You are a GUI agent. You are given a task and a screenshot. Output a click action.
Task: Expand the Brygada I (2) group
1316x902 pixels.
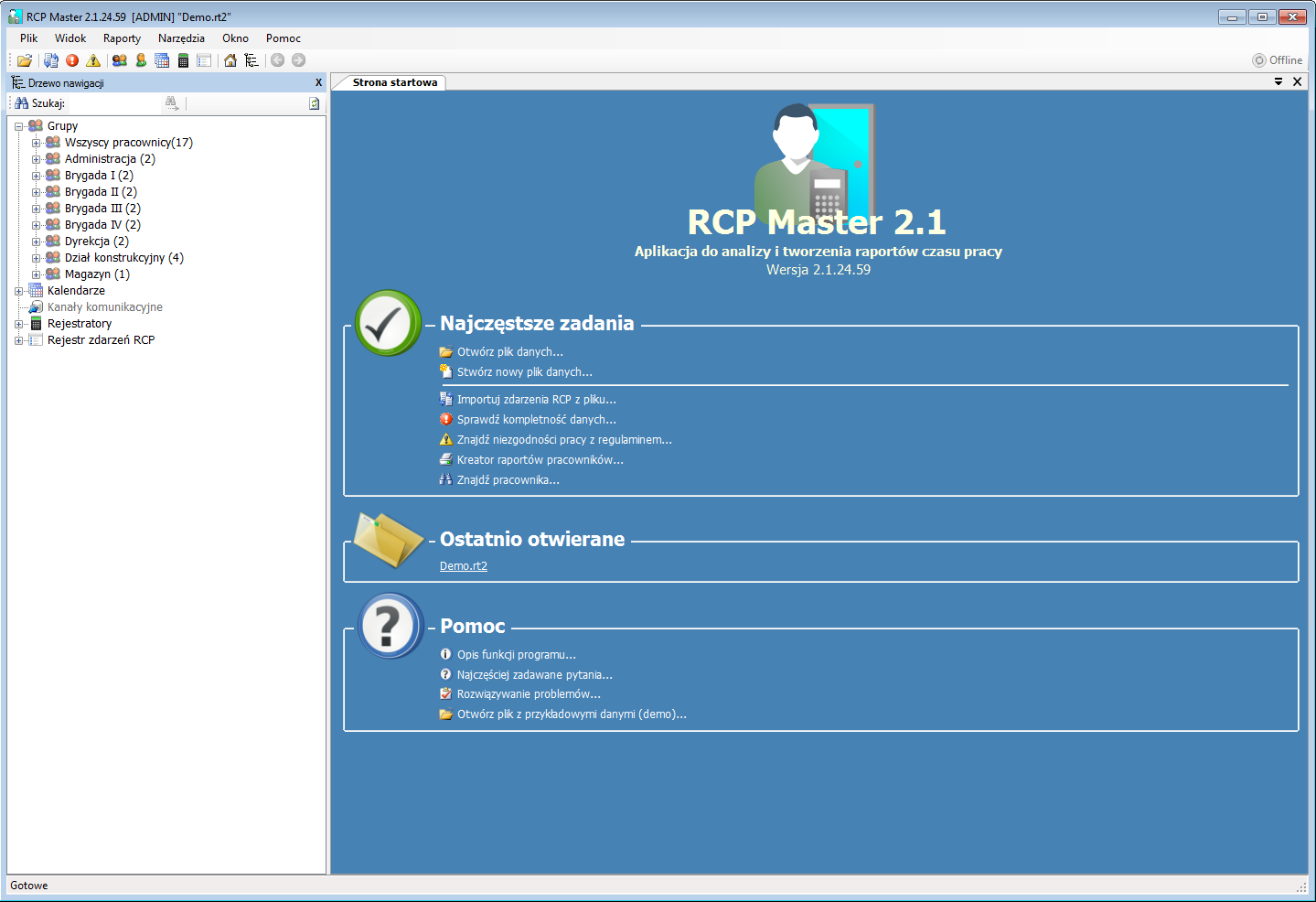click(x=36, y=176)
